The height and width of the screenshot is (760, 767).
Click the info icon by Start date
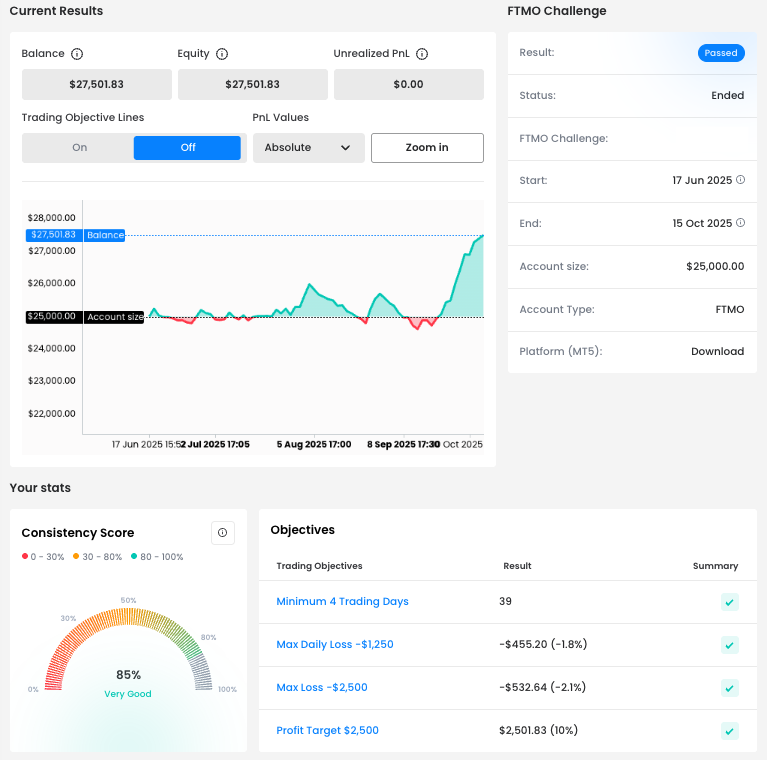pos(741,180)
